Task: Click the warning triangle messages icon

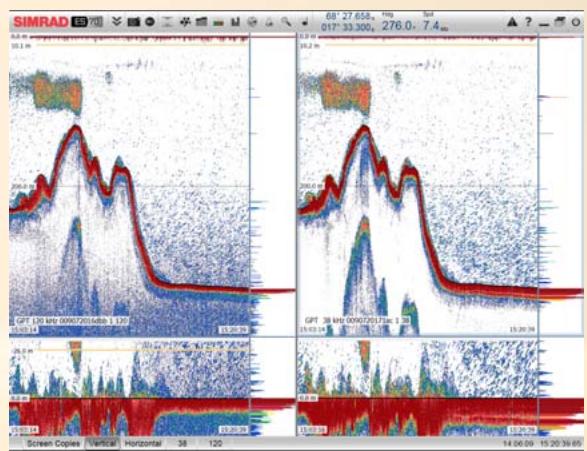Action: (x=512, y=22)
